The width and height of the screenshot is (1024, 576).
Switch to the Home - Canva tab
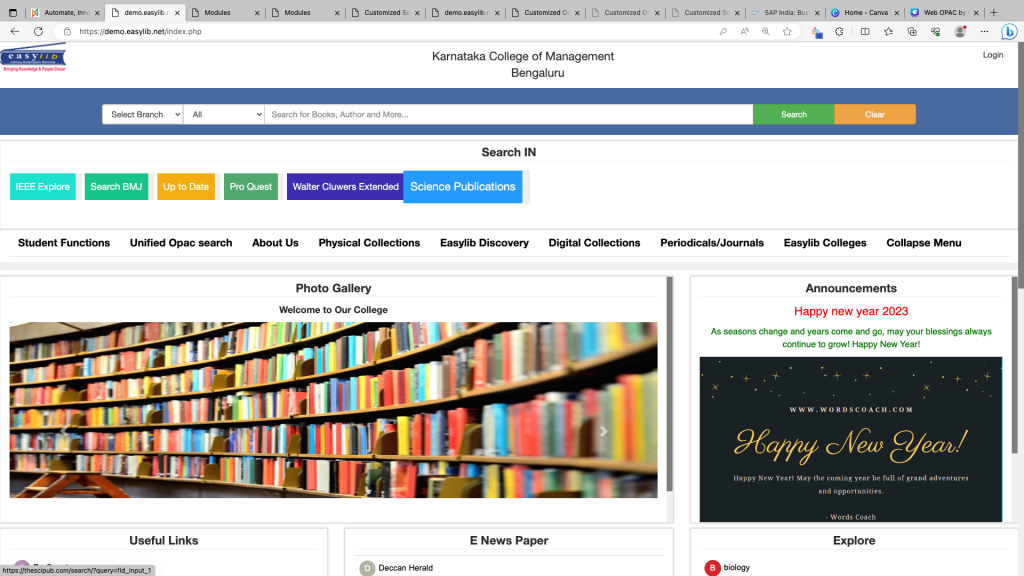click(x=864, y=12)
